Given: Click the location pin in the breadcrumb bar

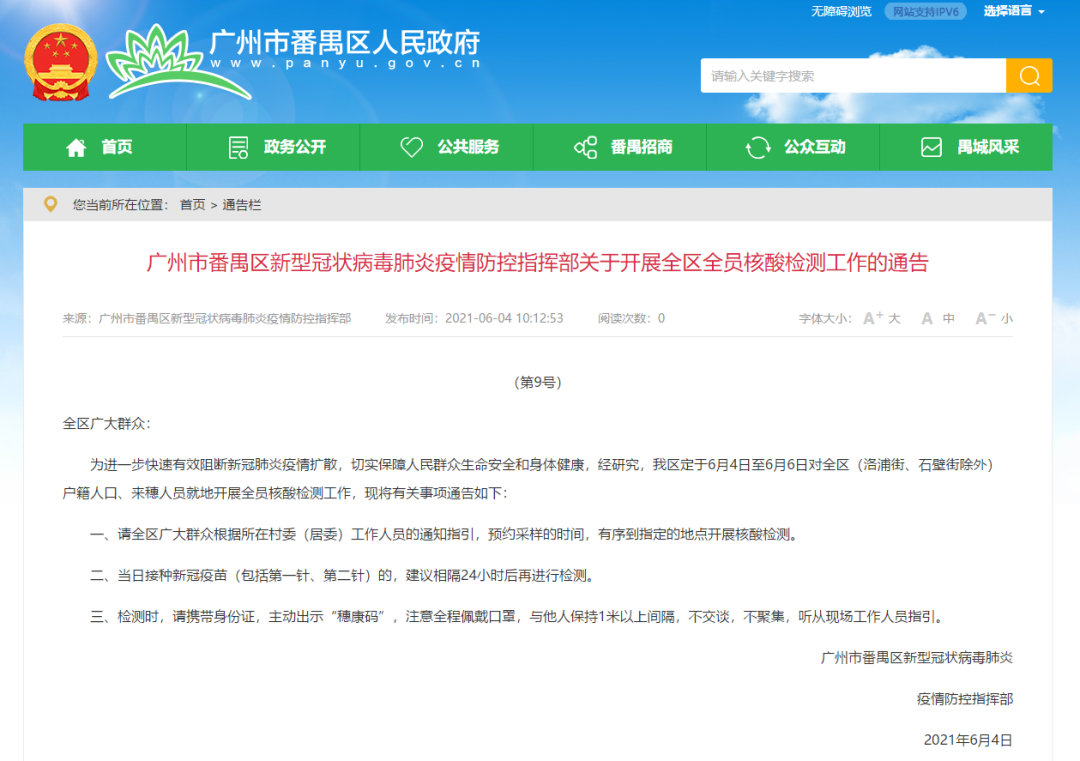Looking at the screenshot, I should coord(50,205).
